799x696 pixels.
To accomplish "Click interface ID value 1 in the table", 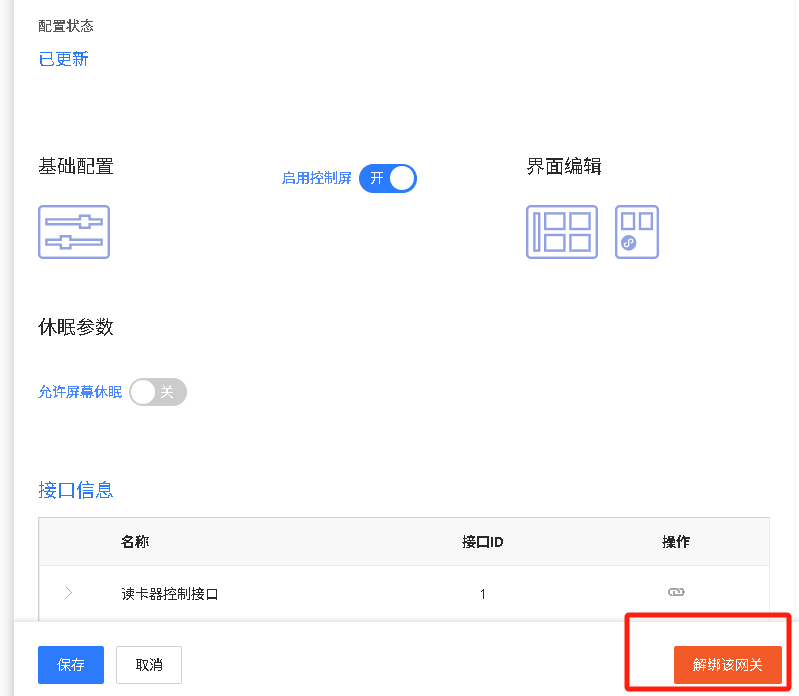I will (x=482, y=594).
